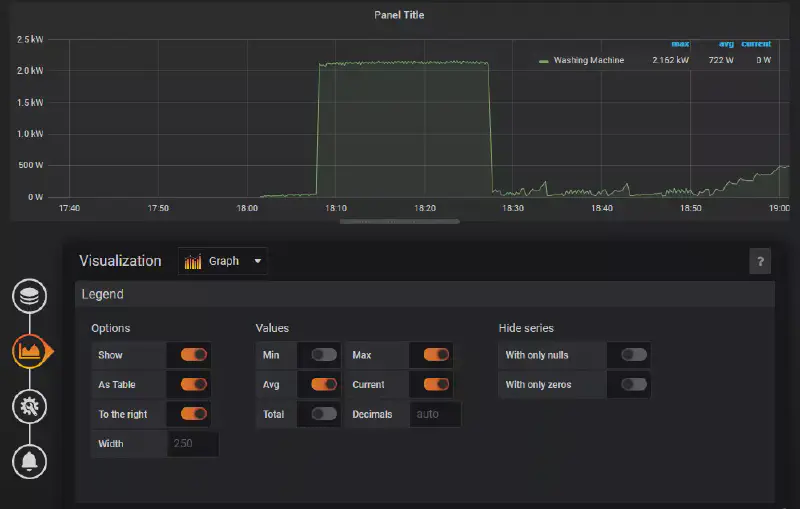Open the Graph visualization dropdown arrow

[258, 262]
